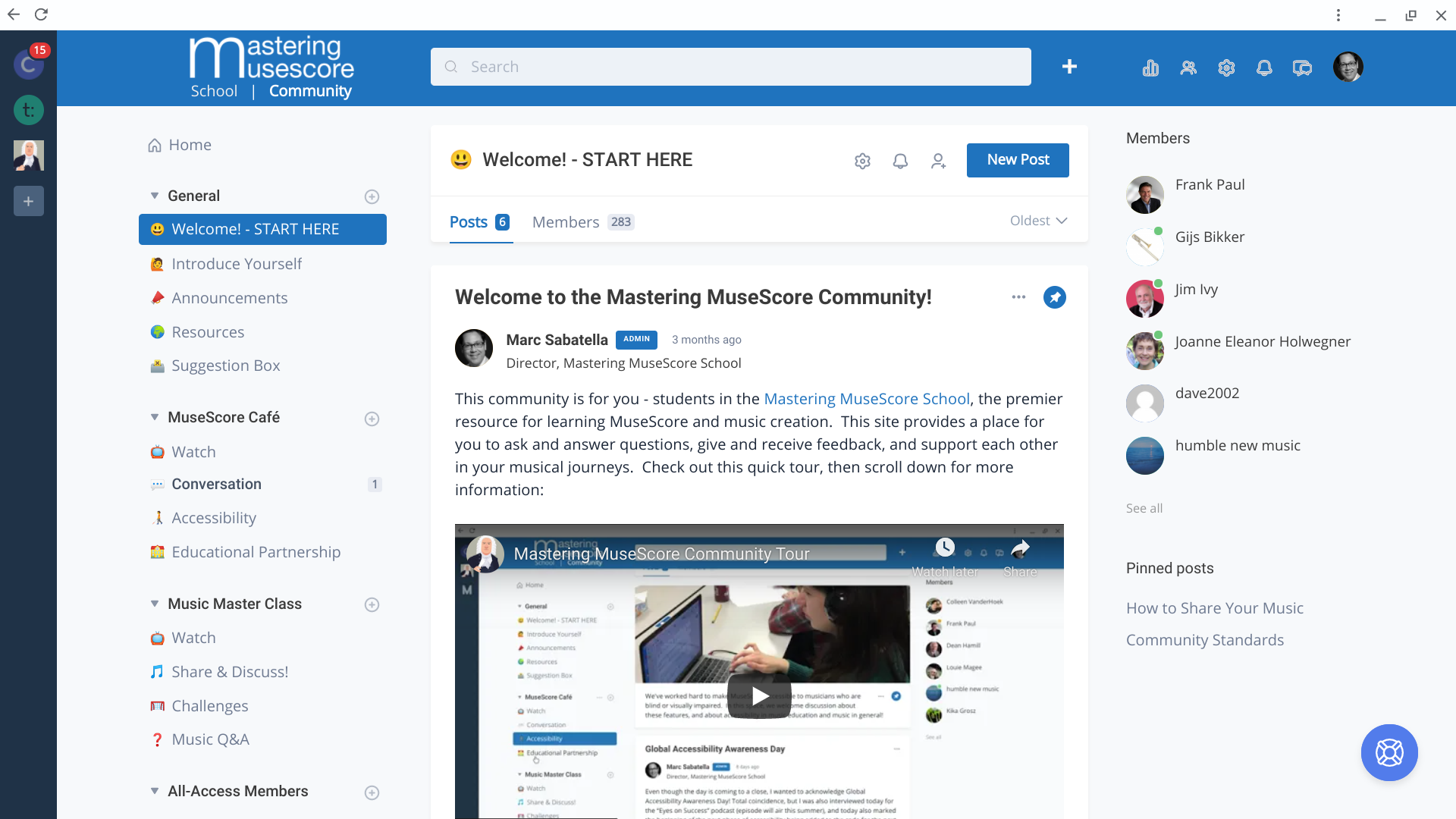Open the members/people icon in top nav
The width and height of the screenshot is (1456, 819).
[1188, 67]
